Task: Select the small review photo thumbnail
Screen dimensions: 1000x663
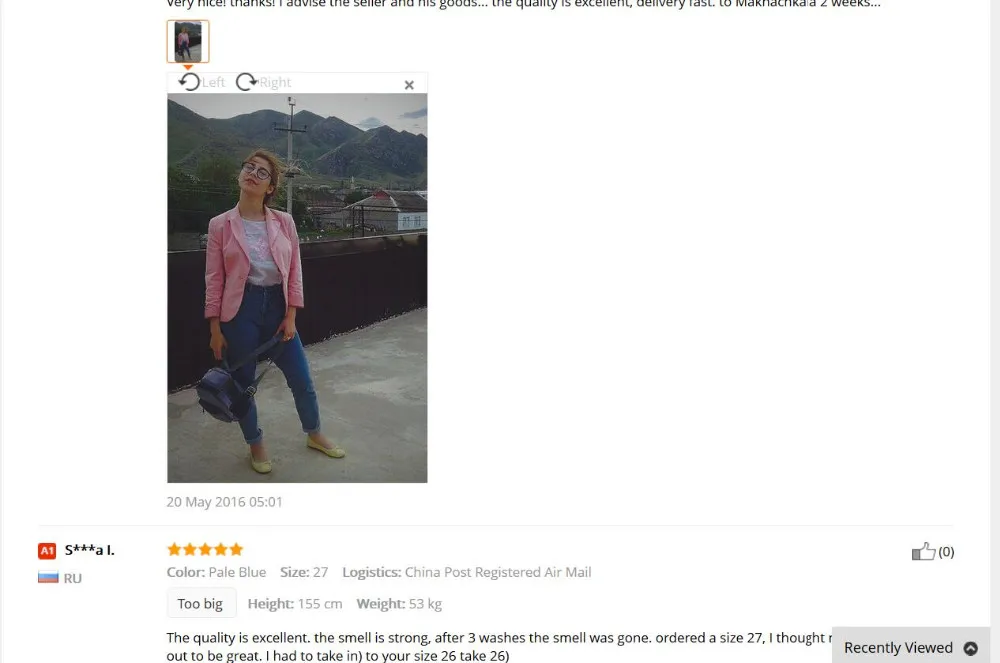Action: [188, 41]
